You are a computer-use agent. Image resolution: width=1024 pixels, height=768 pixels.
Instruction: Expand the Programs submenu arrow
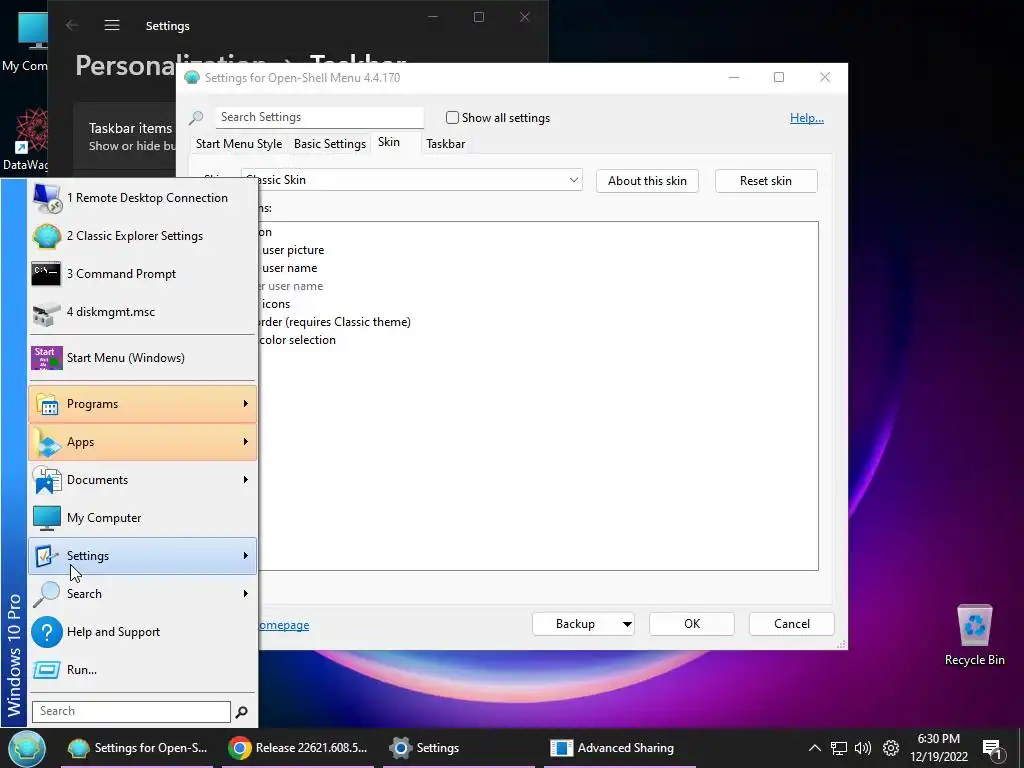246,404
